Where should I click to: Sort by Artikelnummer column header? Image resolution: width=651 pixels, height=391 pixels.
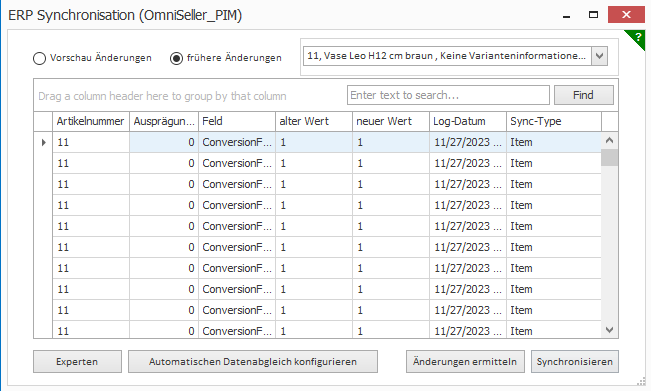point(91,121)
